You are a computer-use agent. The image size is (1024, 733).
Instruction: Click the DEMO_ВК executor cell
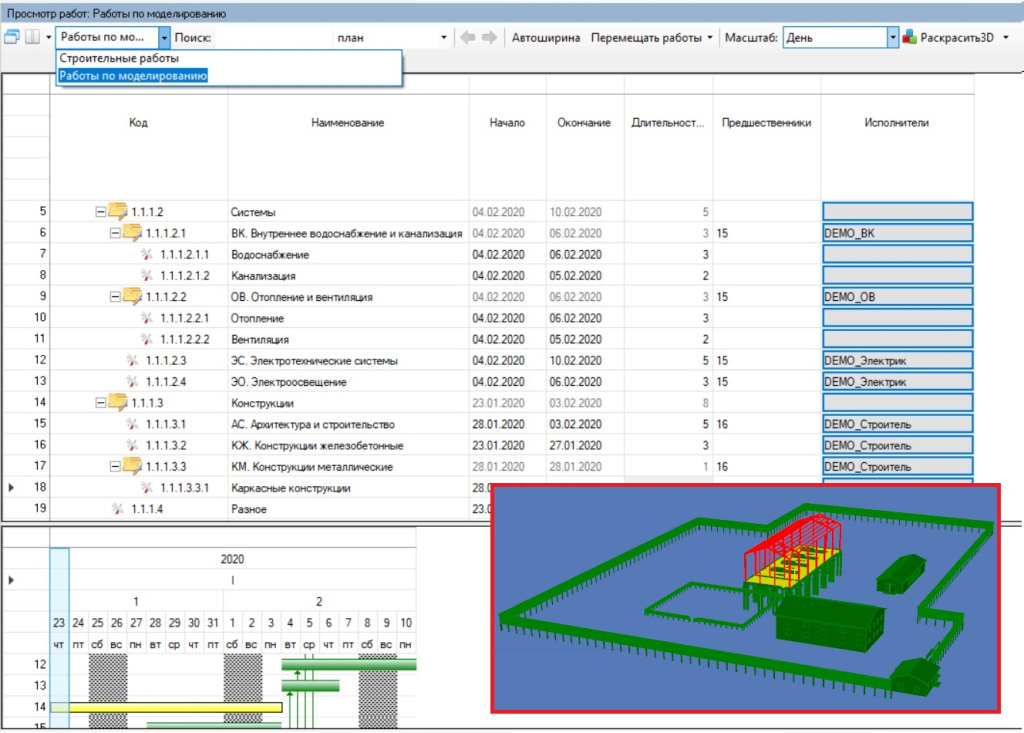pyautogui.click(x=897, y=233)
